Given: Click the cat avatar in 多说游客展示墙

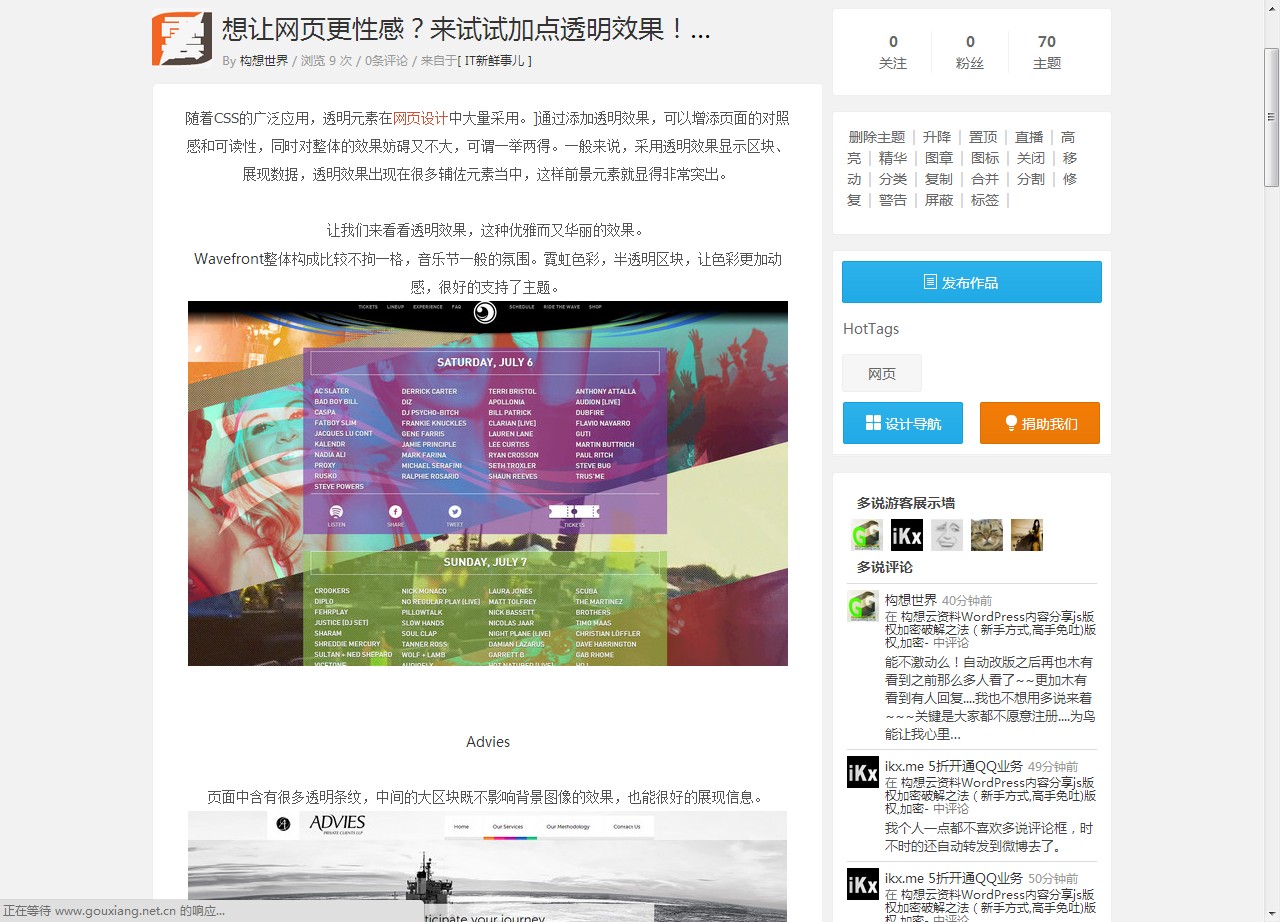Looking at the screenshot, I should pos(986,535).
